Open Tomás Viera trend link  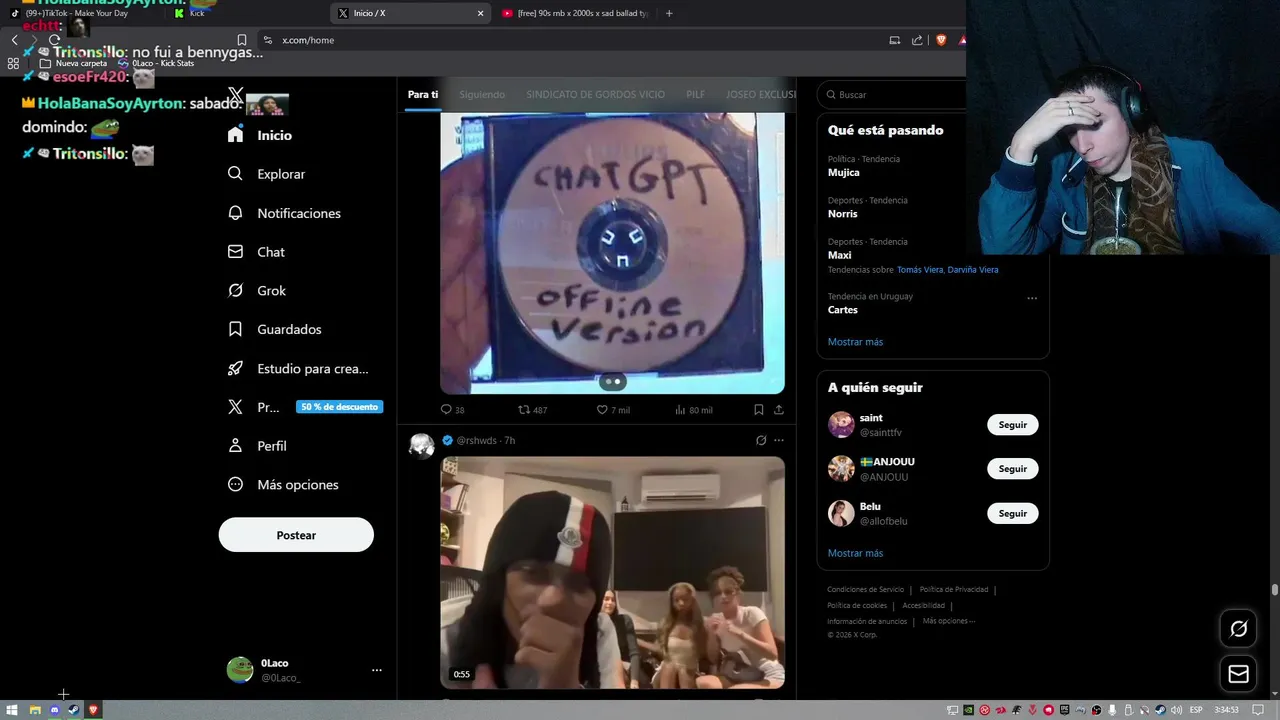[920, 270]
